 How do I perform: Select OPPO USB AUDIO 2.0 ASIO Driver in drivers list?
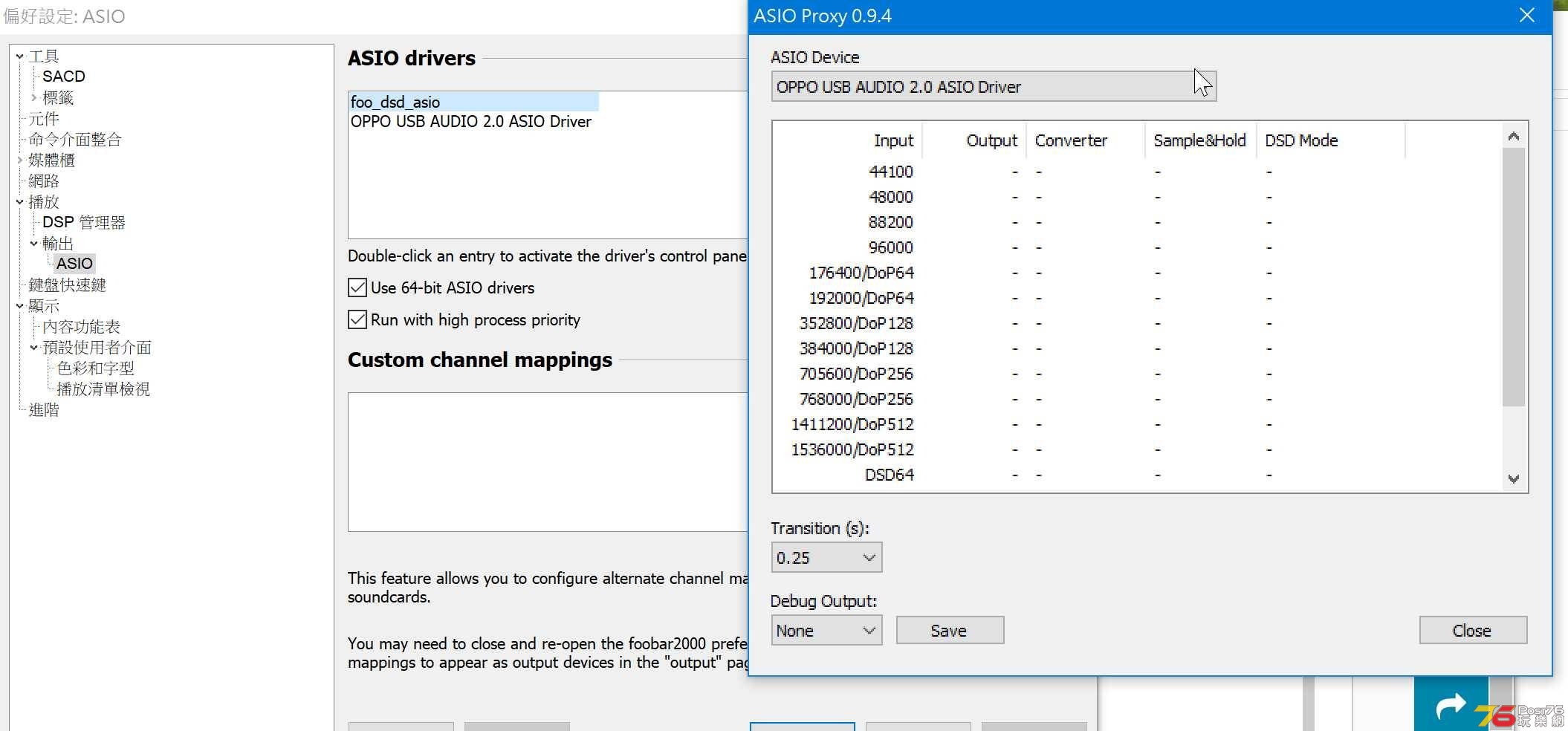click(470, 122)
